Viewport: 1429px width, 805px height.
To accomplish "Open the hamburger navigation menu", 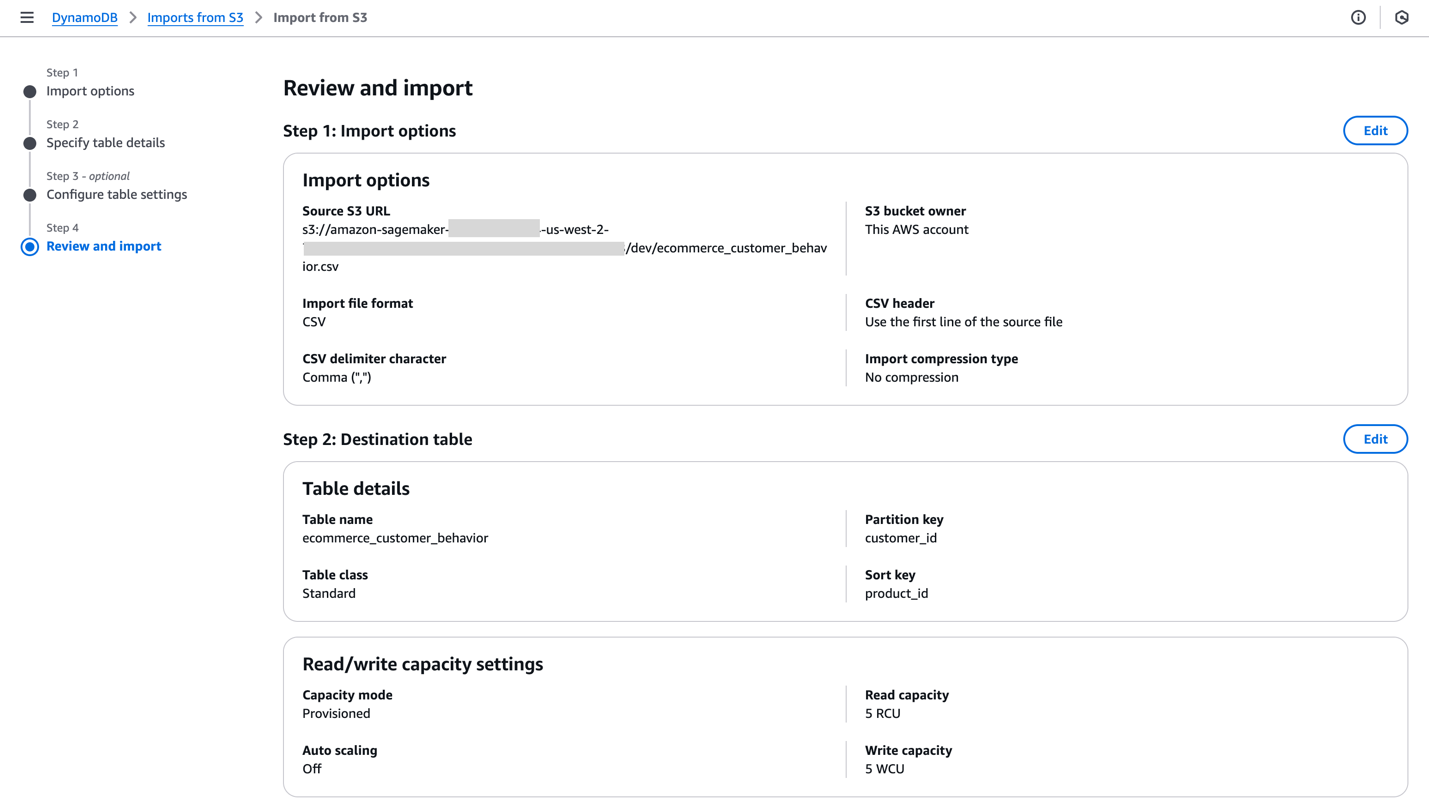I will (x=27, y=17).
